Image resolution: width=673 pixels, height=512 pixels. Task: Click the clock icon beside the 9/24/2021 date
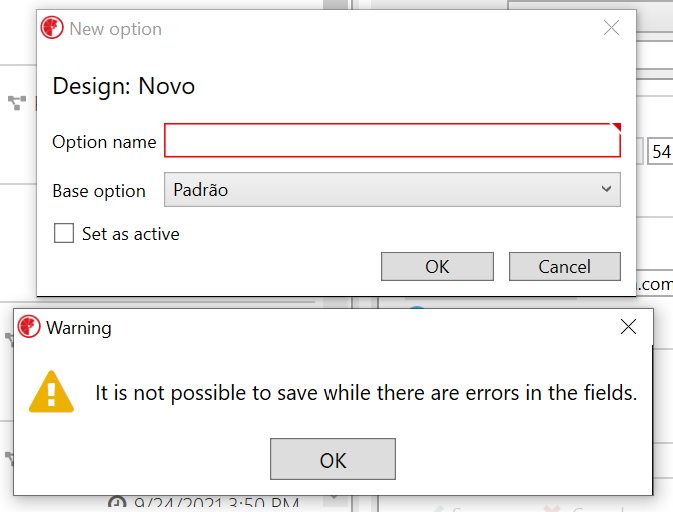click(117, 503)
